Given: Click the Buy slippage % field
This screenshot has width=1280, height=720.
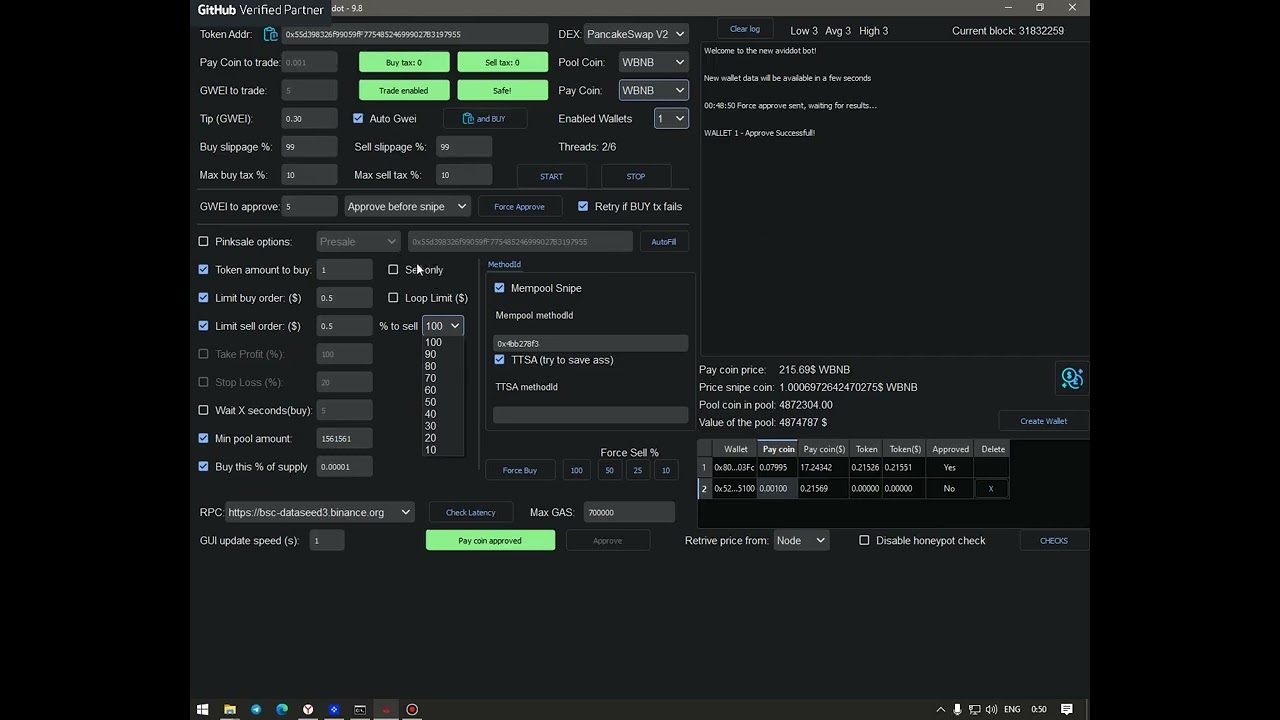Looking at the screenshot, I should coord(310,146).
